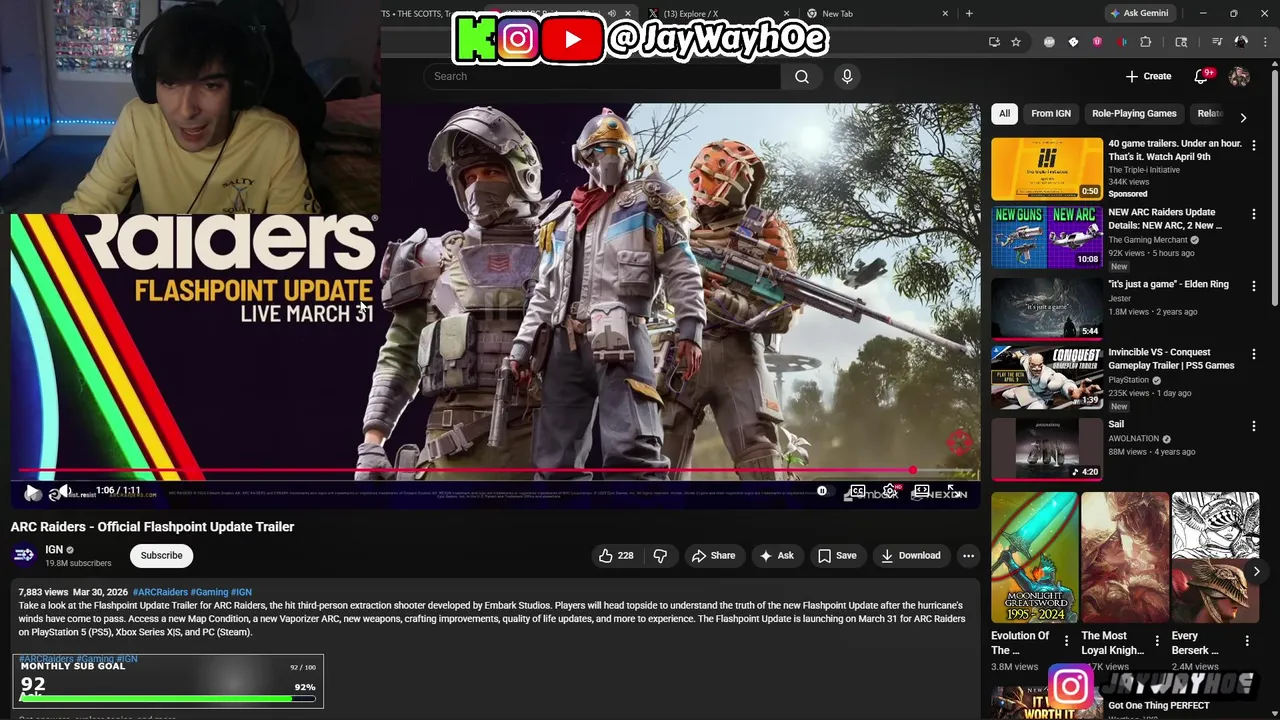Screen dimensions: 1280x720
Task: Open menu for NEW ARC Raiders Update Details
Action: pos(1254,214)
